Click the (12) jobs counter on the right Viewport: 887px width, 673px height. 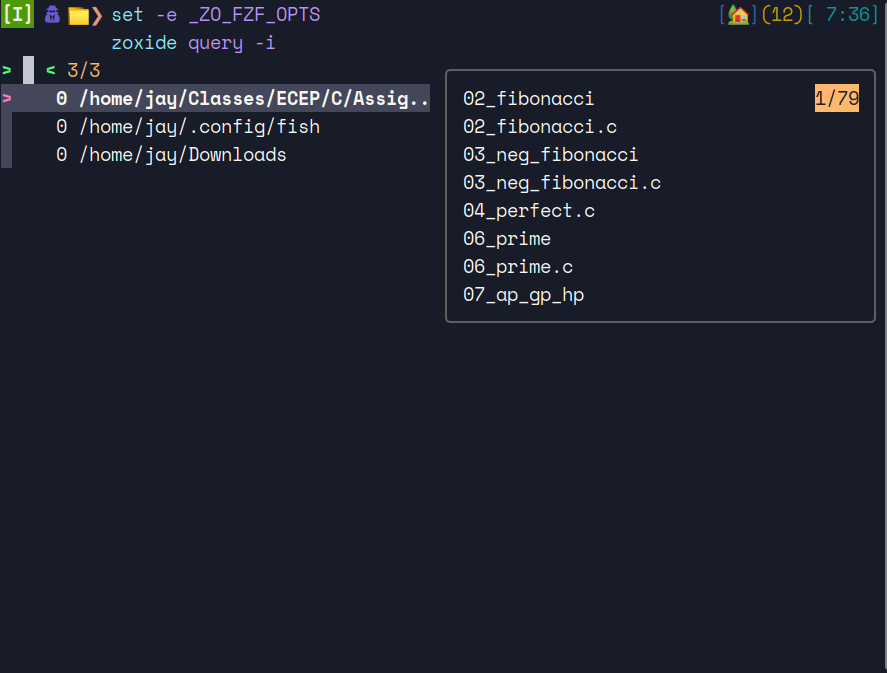(x=781, y=14)
